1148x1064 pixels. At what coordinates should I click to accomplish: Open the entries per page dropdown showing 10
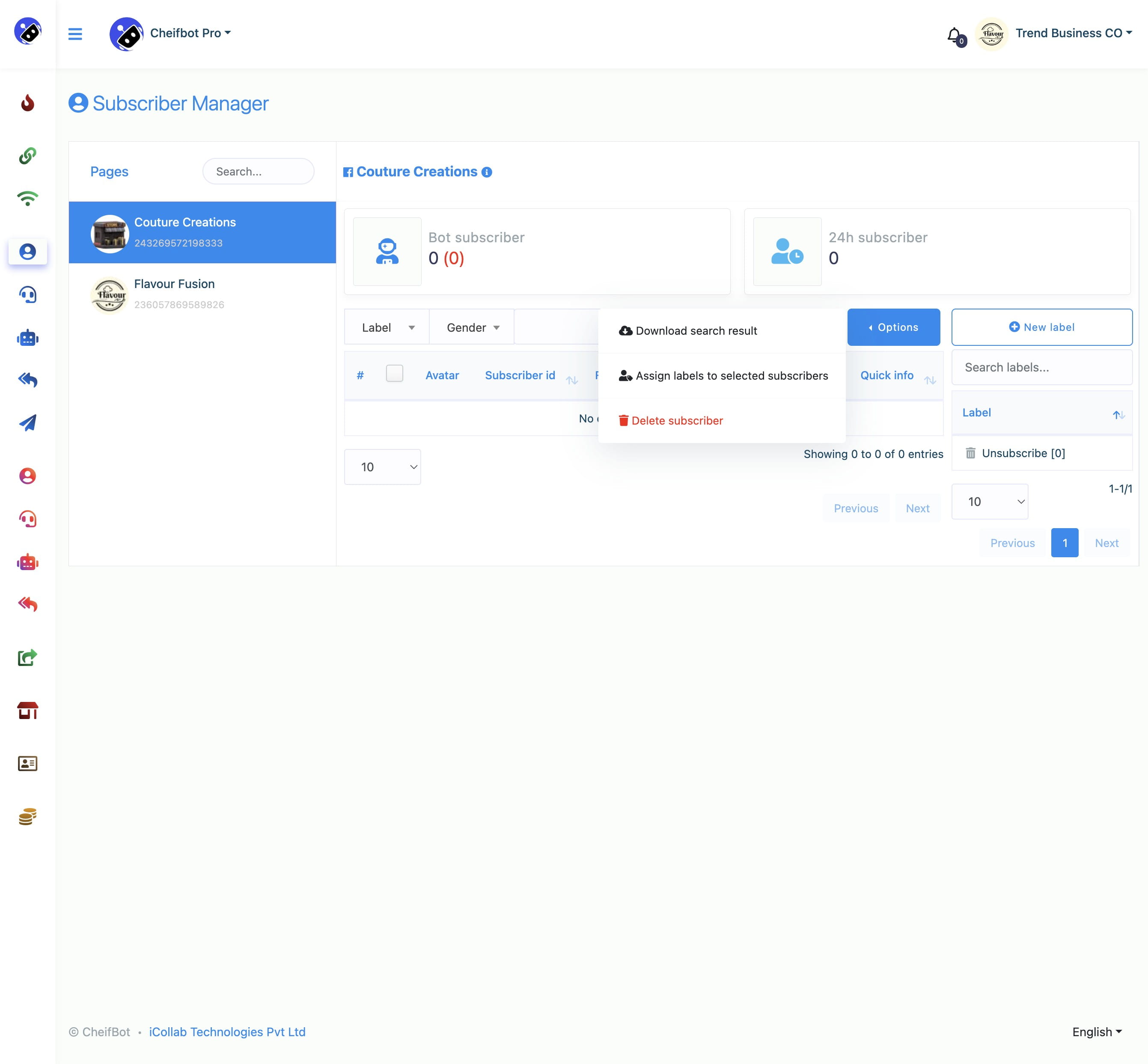pos(384,467)
